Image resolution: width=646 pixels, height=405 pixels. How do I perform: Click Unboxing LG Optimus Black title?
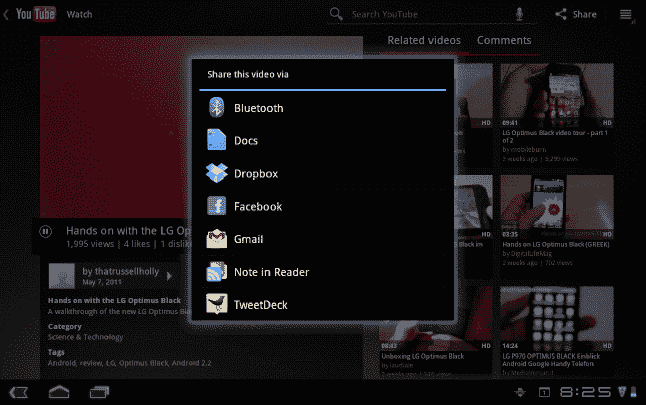click(x=423, y=356)
